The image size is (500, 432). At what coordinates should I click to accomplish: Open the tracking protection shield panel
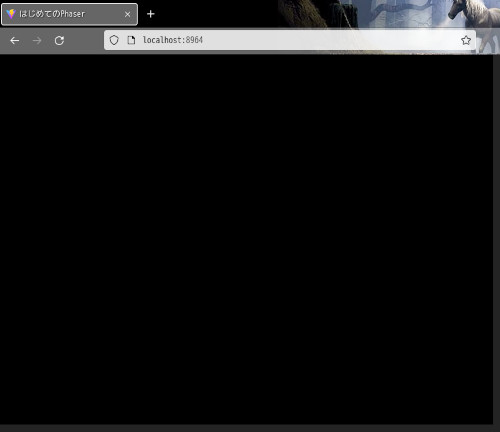pos(114,40)
